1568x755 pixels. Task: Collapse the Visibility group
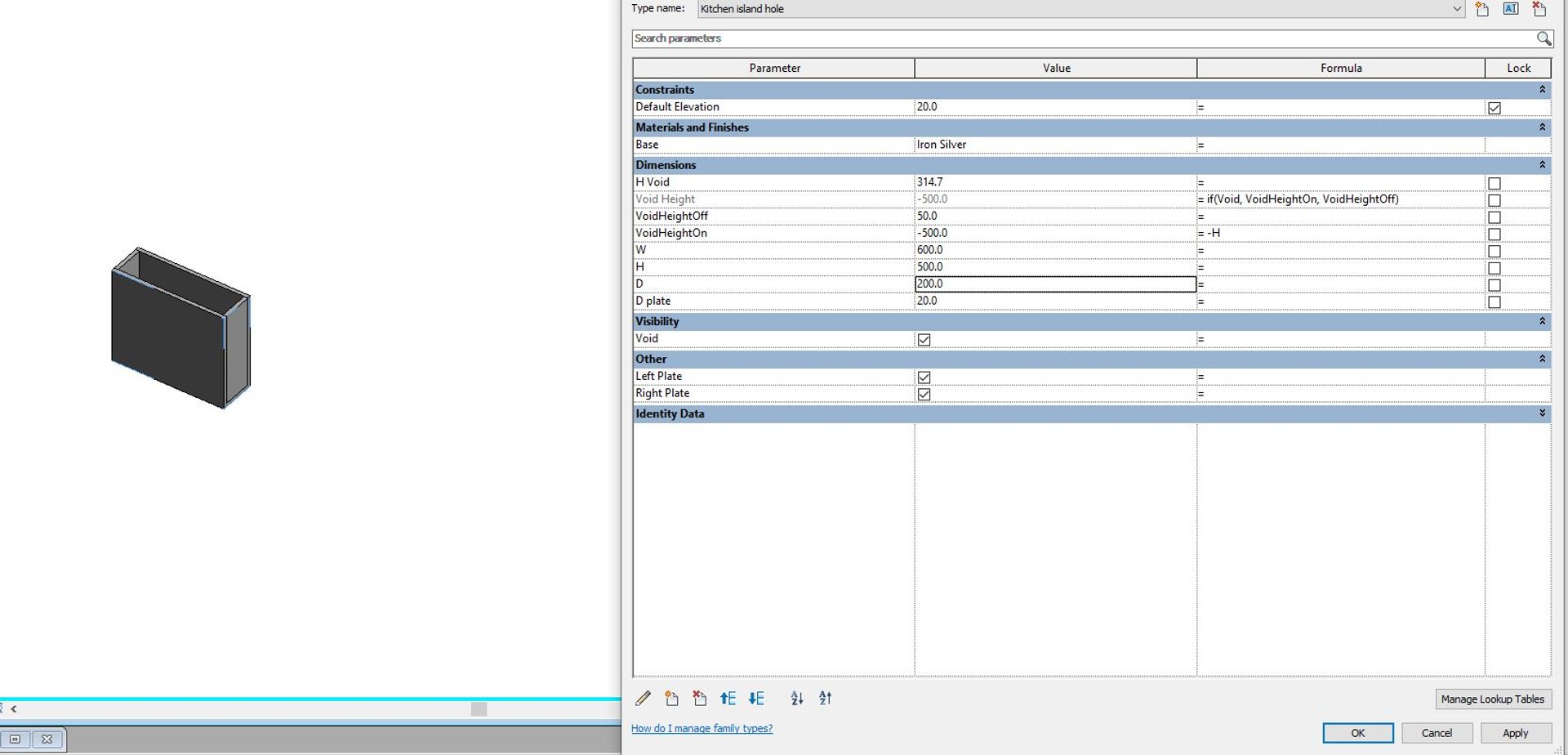[1543, 321]
